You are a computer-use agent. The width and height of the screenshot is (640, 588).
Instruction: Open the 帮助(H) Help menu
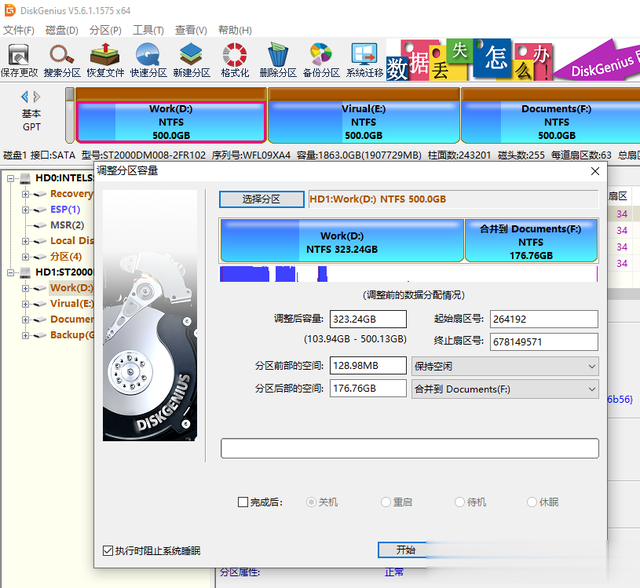point(235,30)
